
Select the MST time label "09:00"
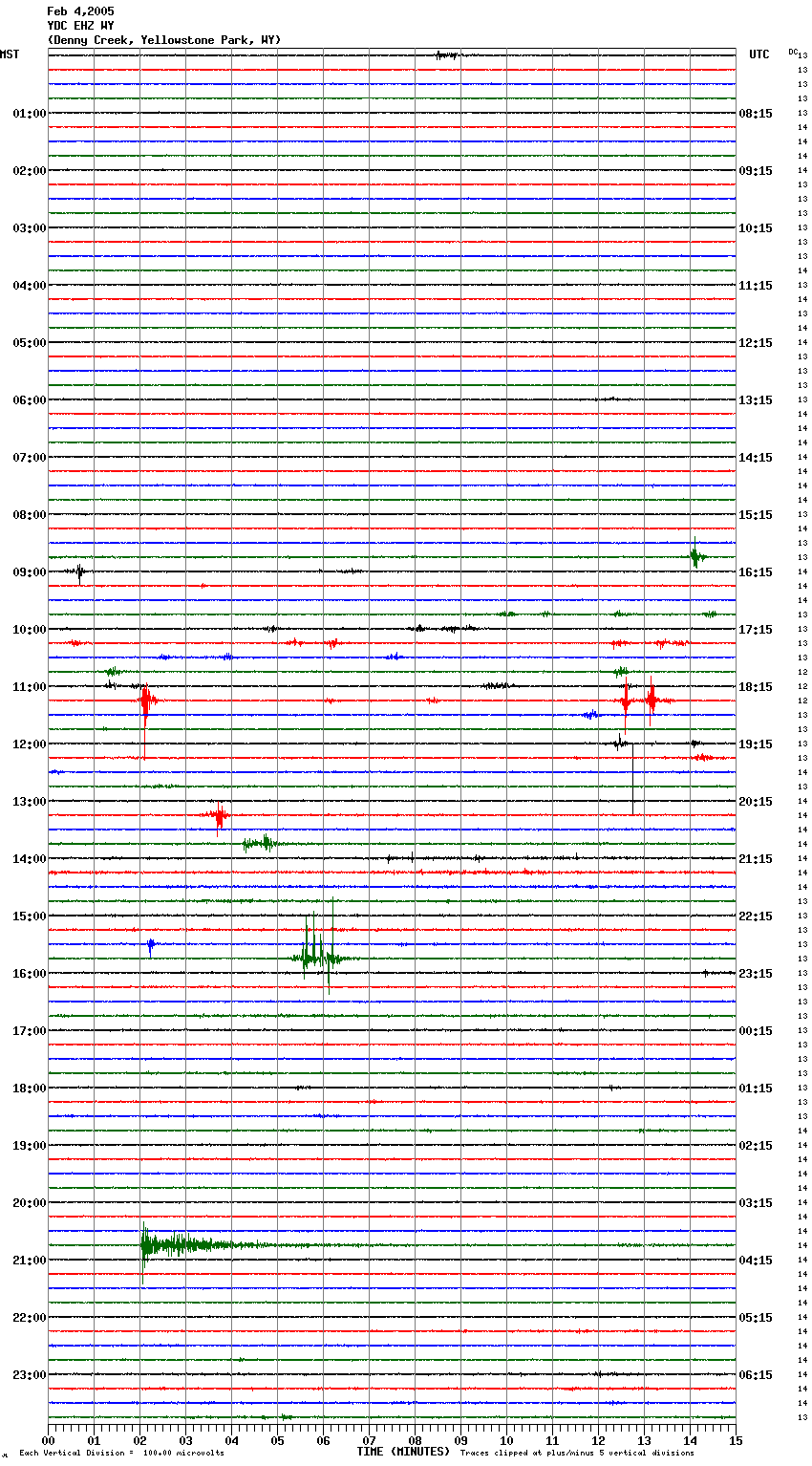click(30, 572)
